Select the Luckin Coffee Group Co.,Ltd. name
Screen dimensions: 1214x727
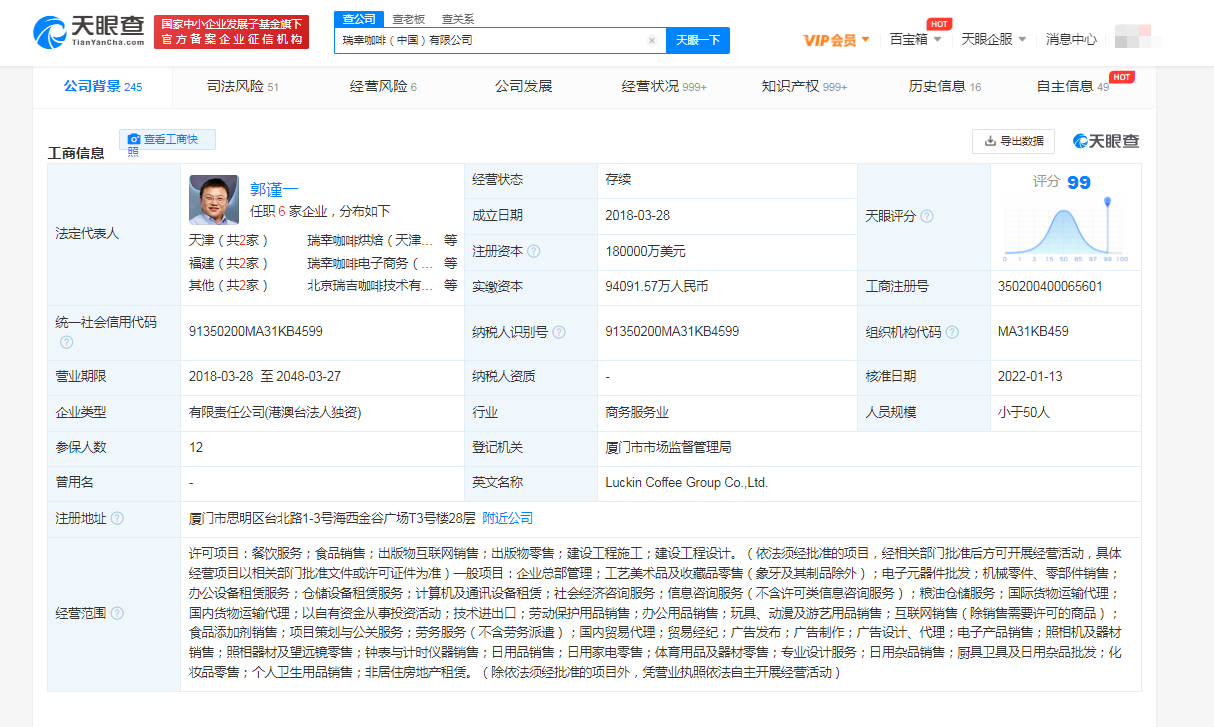coord(687,482)
